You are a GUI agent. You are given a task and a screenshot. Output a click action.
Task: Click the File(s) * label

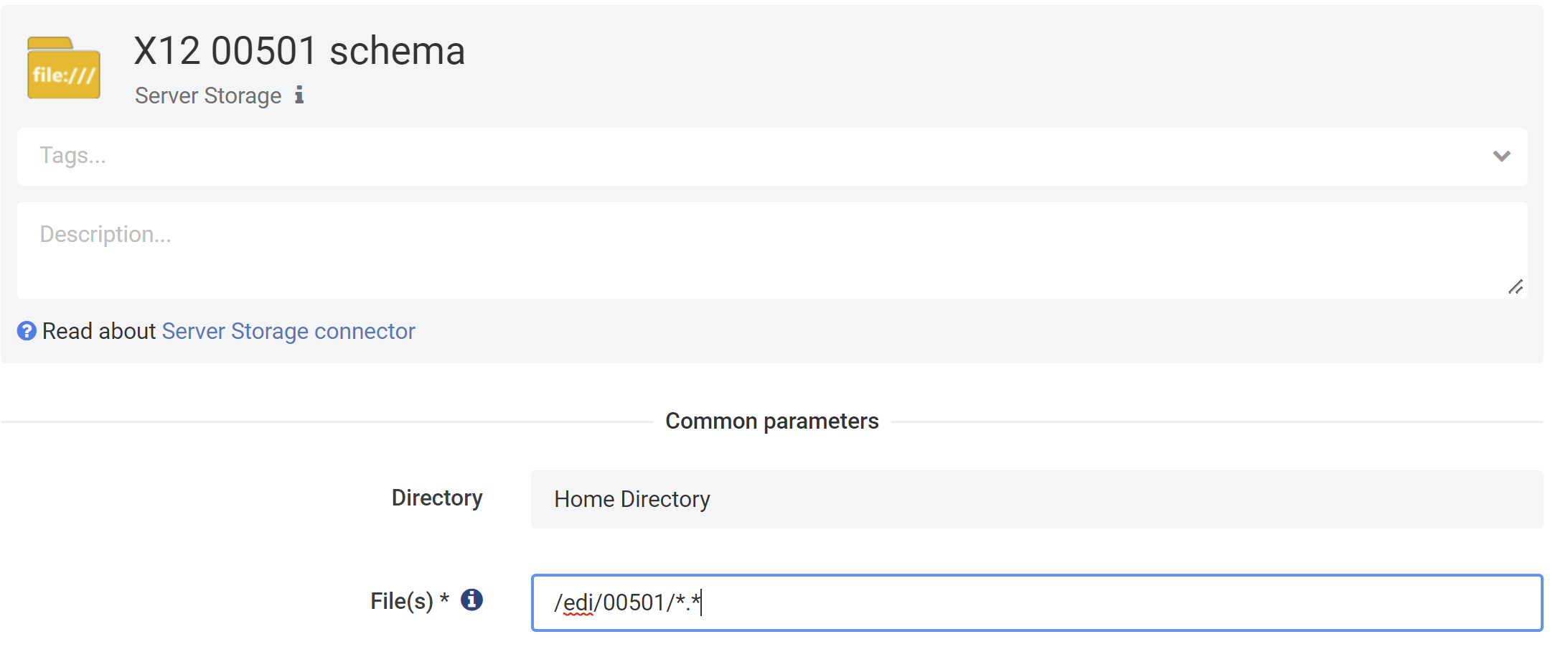tap(409, 601)
